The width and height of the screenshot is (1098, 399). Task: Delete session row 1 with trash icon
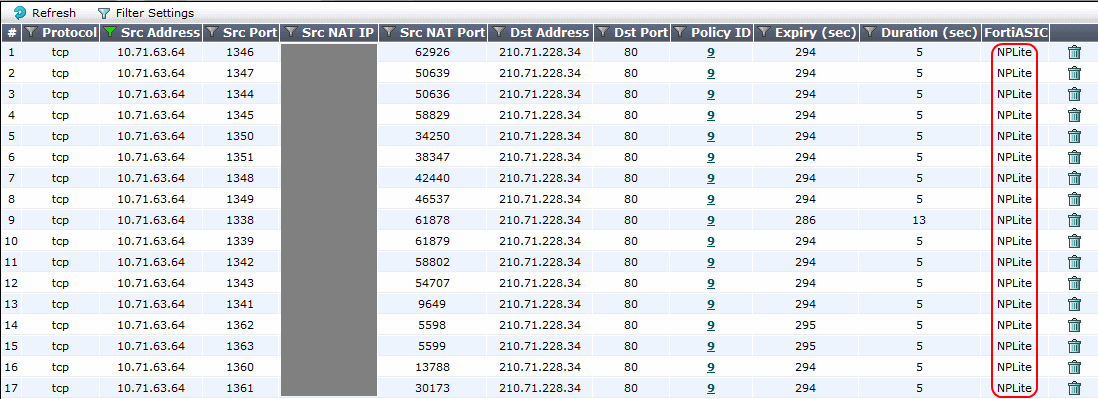coord(1074,52)
